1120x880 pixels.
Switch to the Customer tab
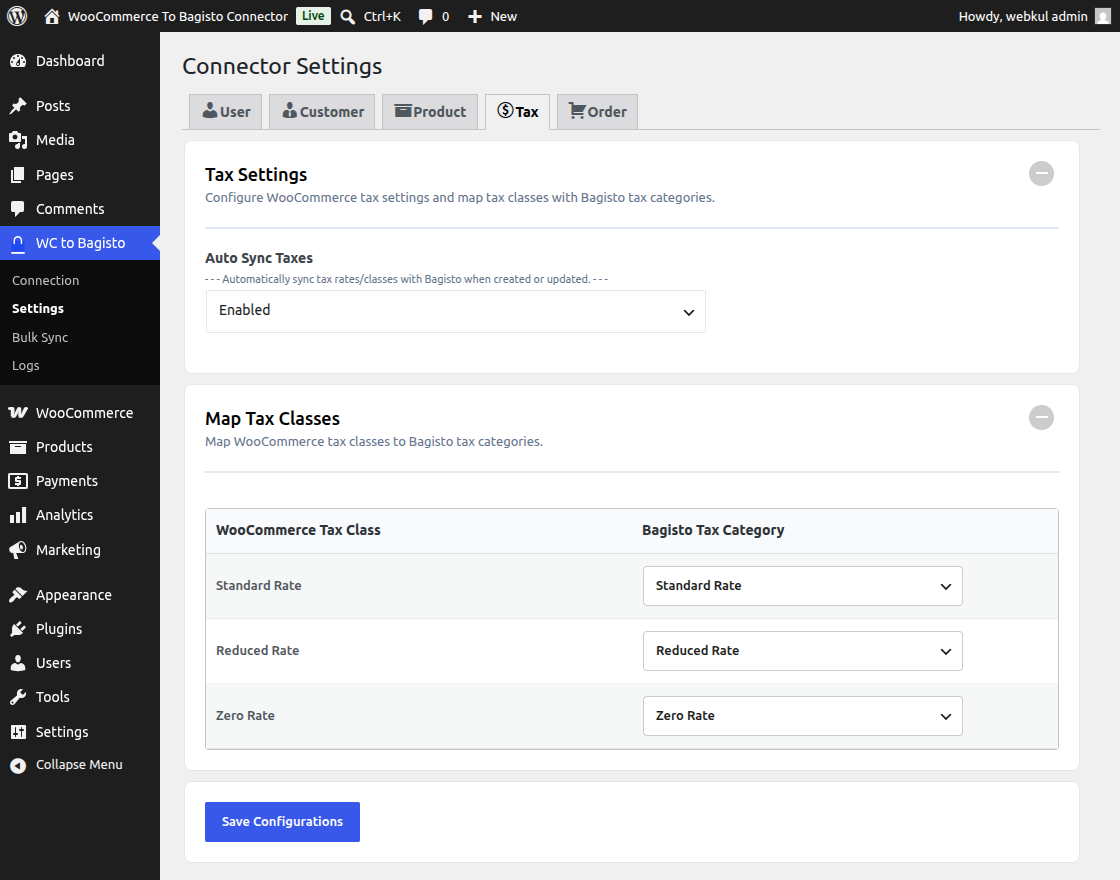coord(322,111)
